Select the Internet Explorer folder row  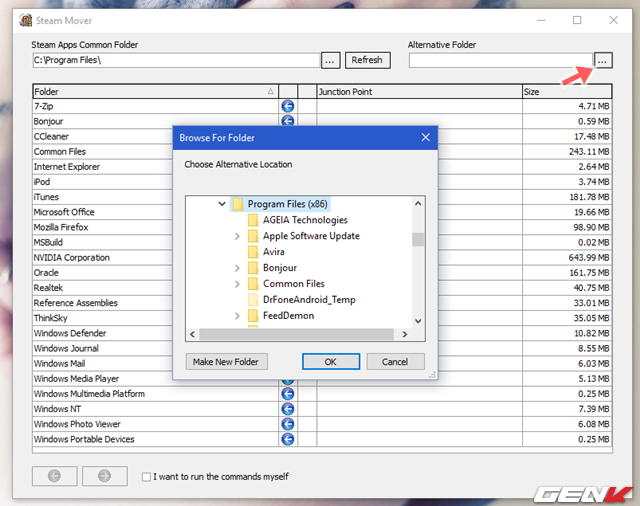click(x=102, y=167)
